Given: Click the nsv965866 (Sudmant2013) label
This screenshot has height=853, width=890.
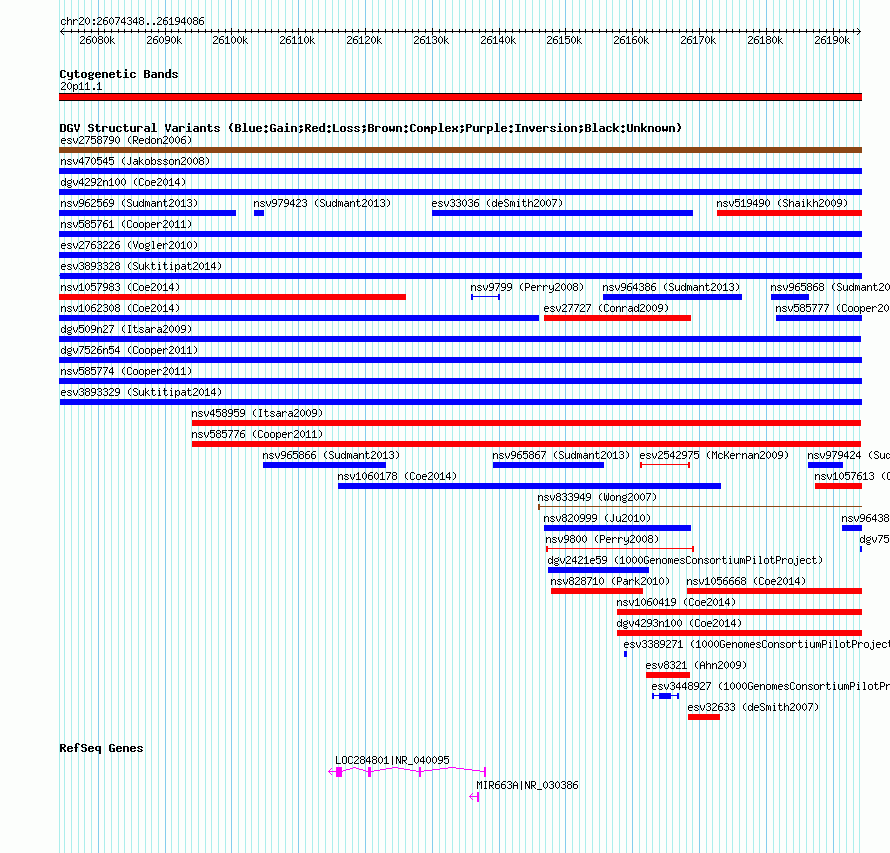Looking at the screenshot, I should [331, 455].
